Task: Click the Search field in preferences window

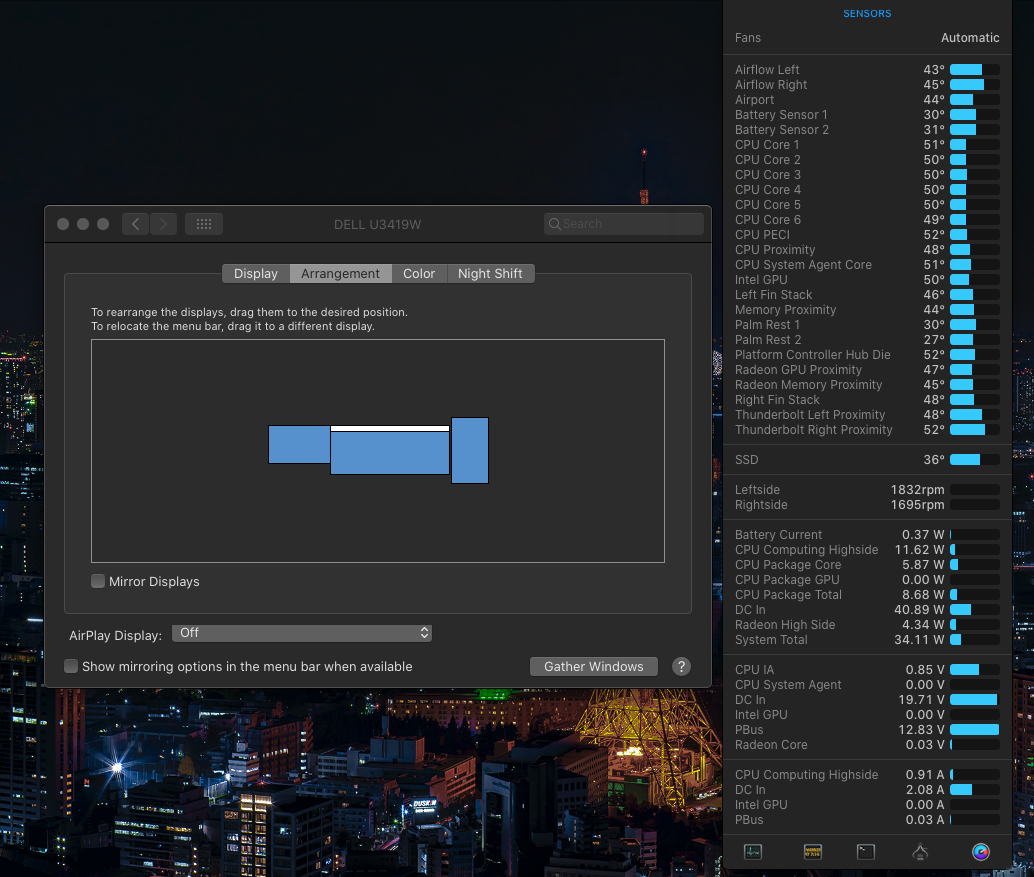Action: pyautogui.click(x=625, y=224)
